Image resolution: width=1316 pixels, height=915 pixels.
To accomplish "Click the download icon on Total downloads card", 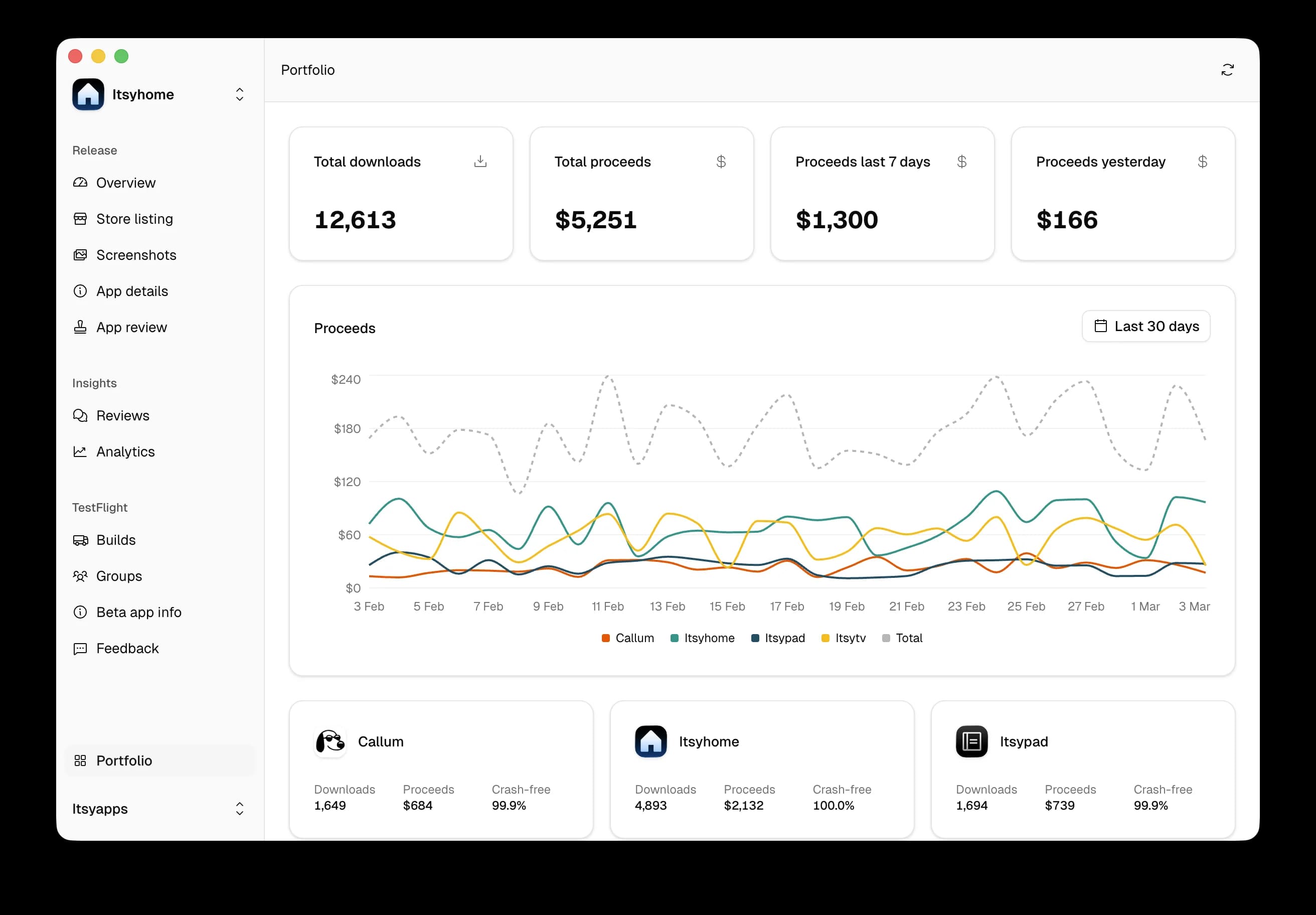I will point(481,162).
